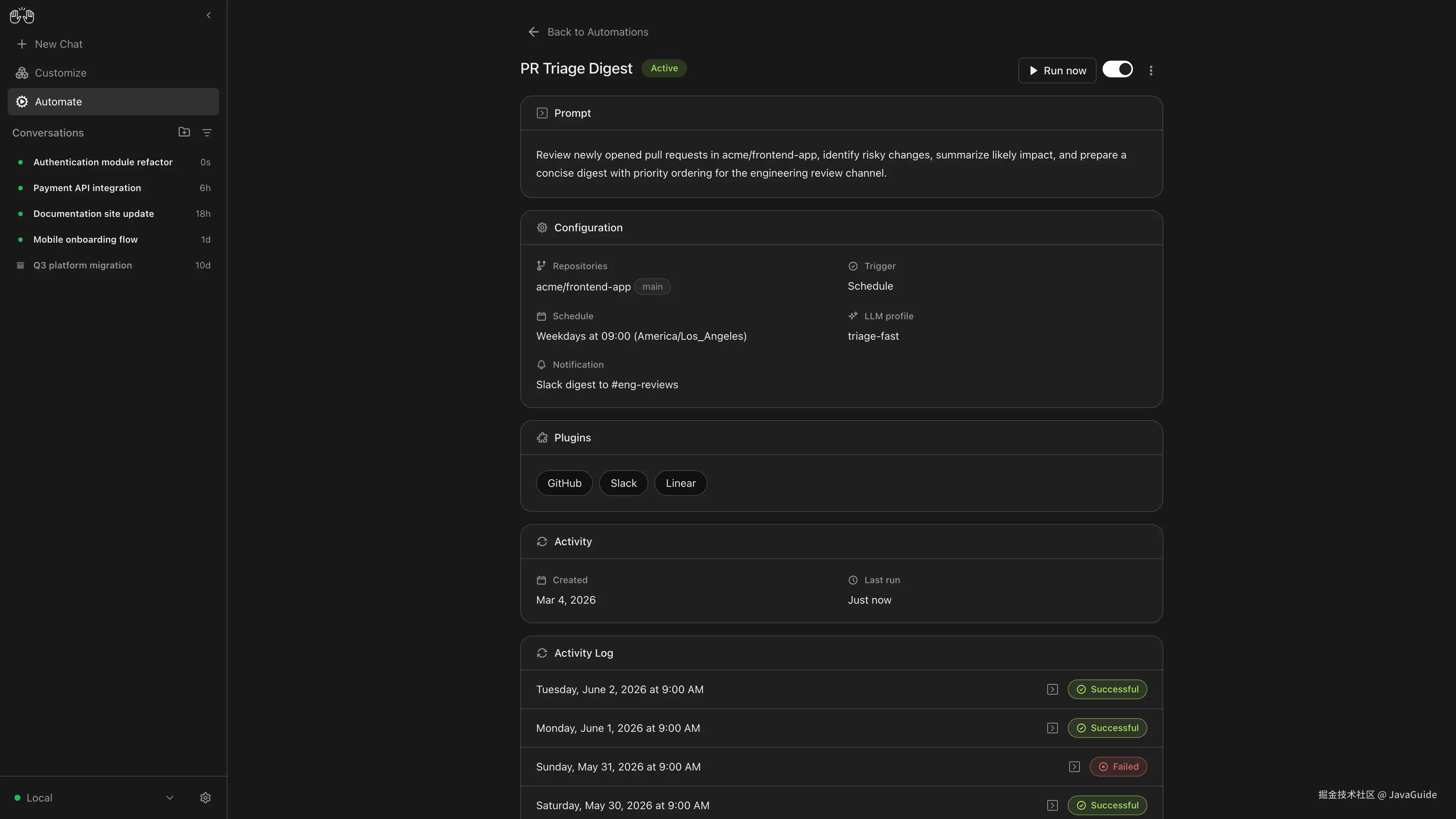Click the Schedule trigger value
The image size is (1456, 819).
[871, 286]
